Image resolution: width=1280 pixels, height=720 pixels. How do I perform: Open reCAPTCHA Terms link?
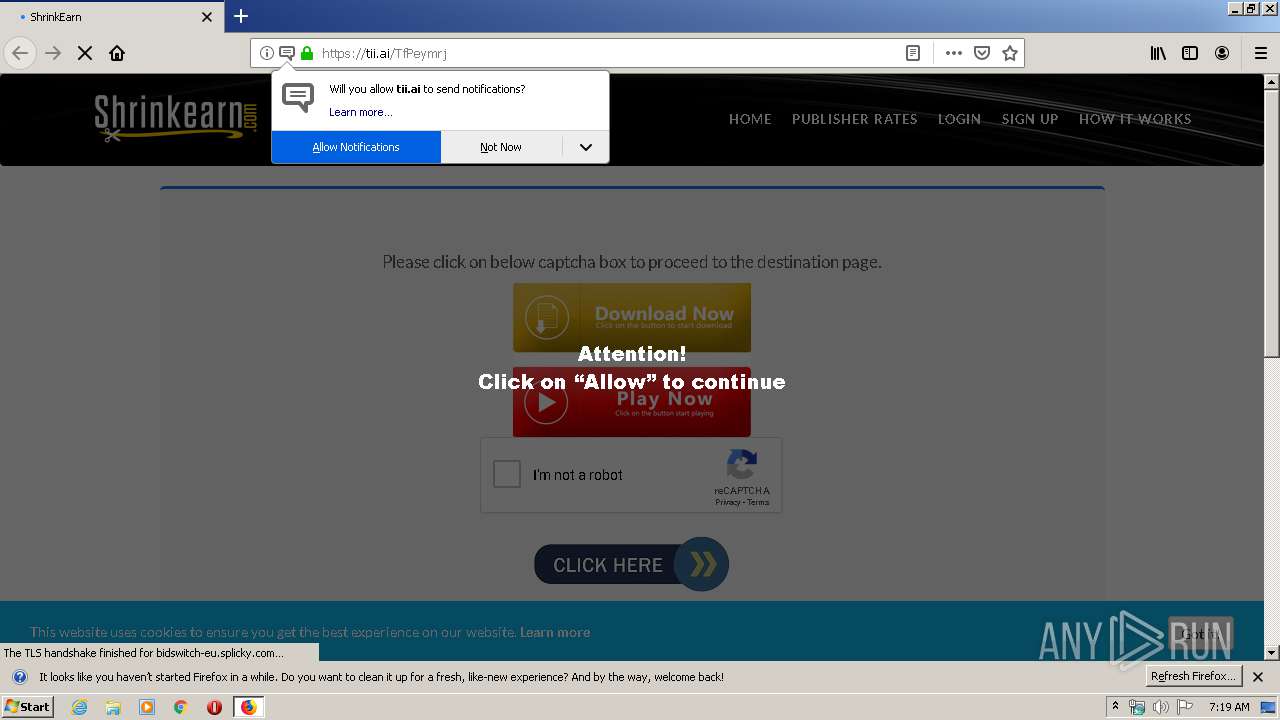point(759,502)
